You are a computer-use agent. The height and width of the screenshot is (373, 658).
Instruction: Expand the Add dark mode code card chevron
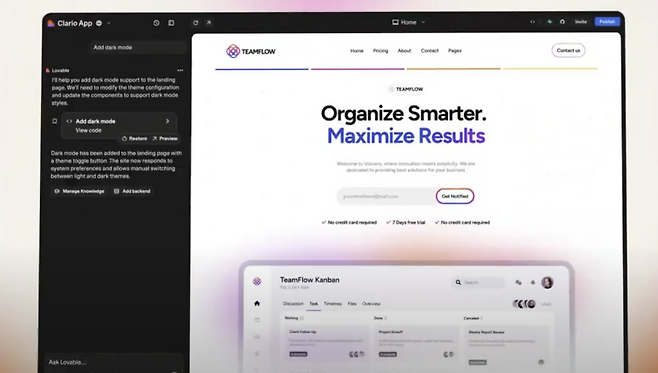pos(167,121)
